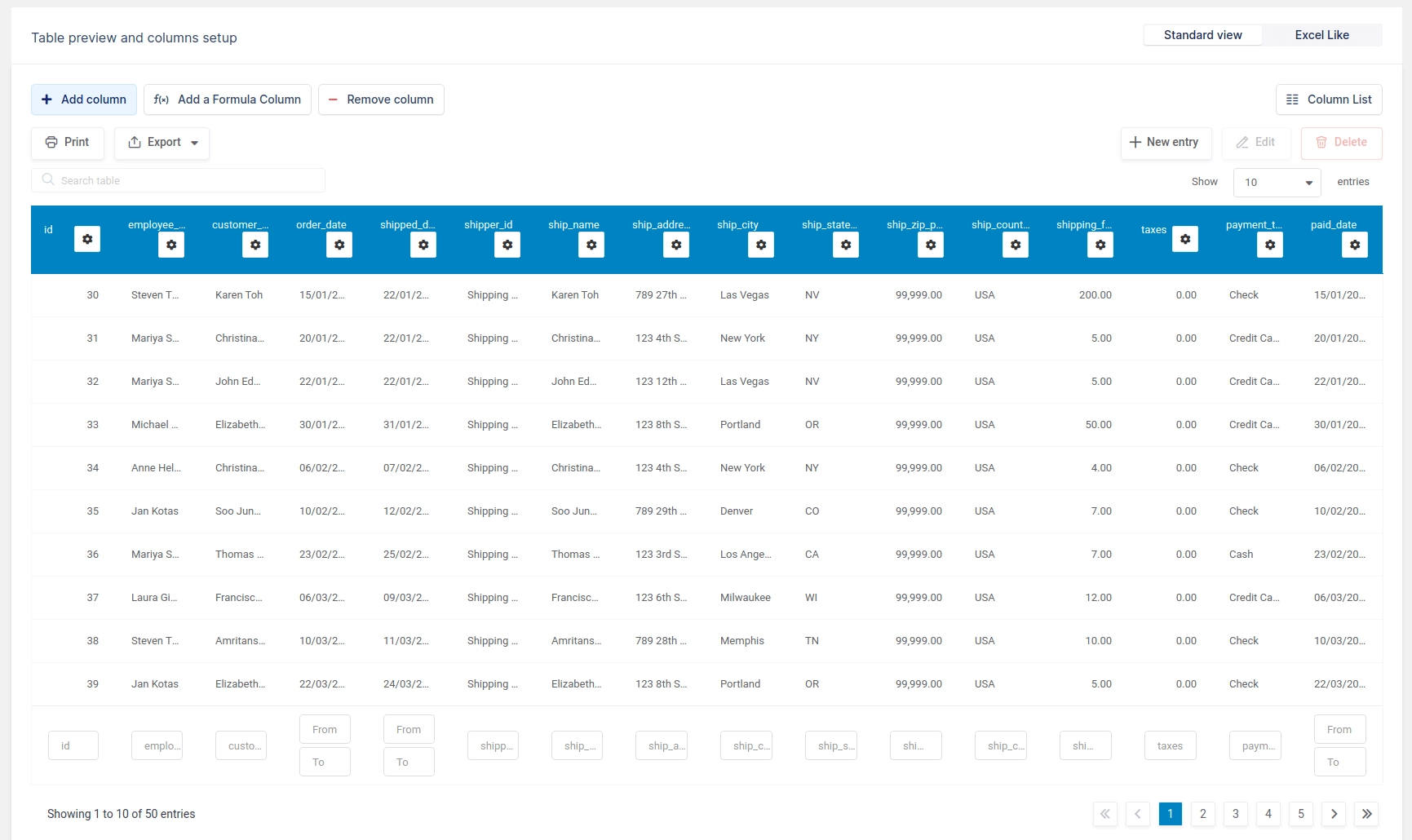Viewport: 1412px width, 840px height.
Task: Click the gear icon on employee column
Action: [x=171, y=245]
